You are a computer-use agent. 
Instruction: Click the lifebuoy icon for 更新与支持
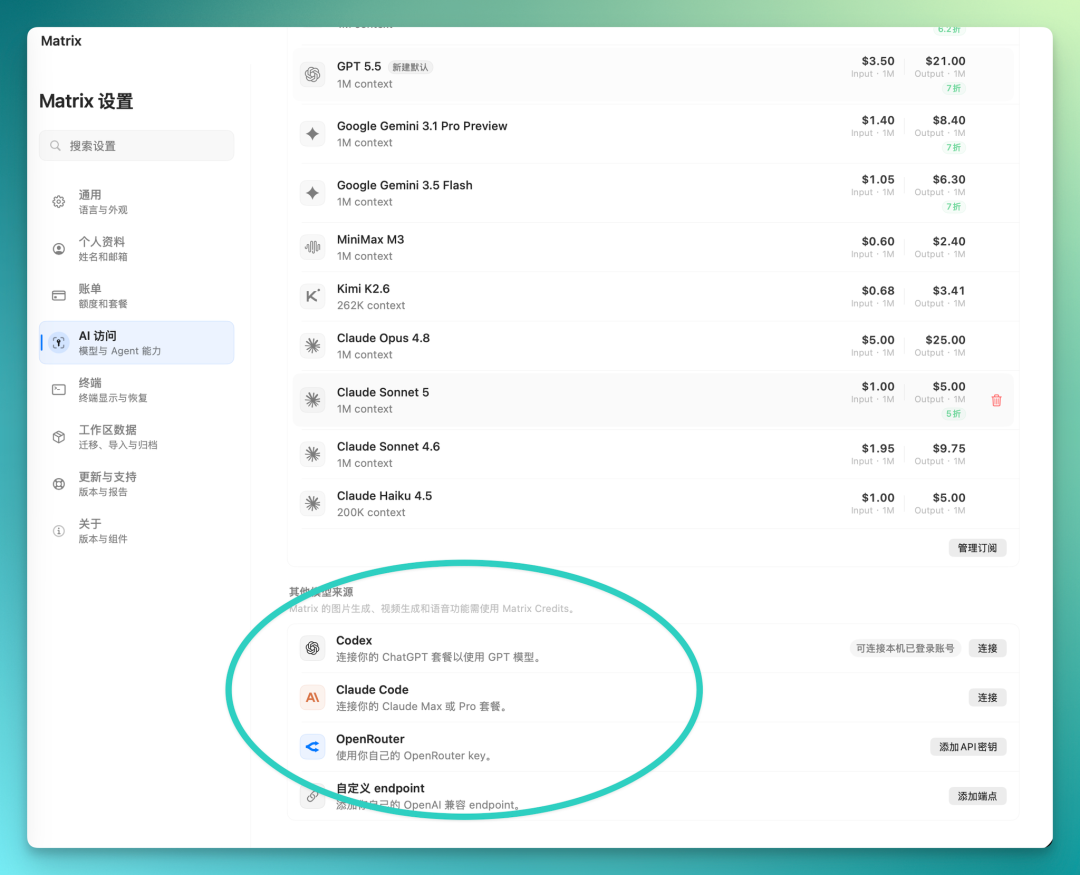click(x=59, y=484)
